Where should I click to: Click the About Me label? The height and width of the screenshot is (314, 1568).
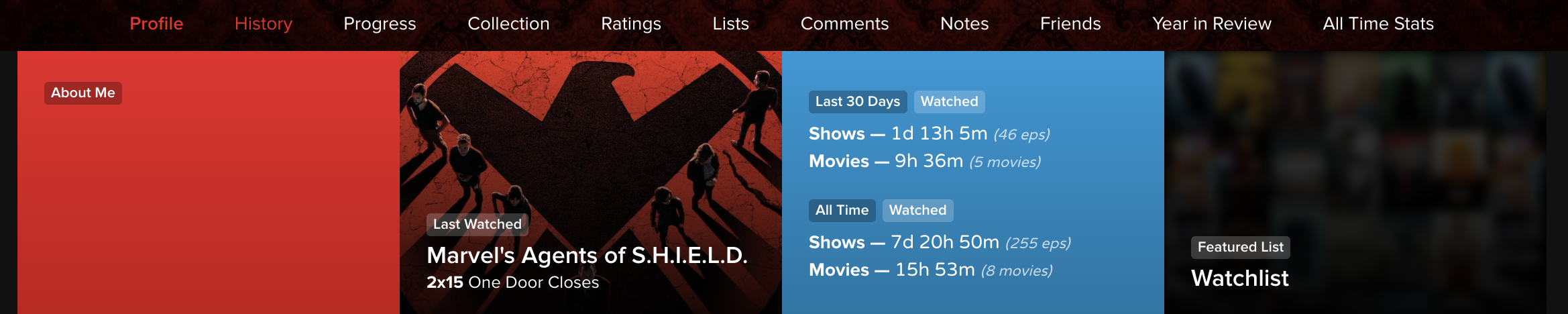point(83,93)
